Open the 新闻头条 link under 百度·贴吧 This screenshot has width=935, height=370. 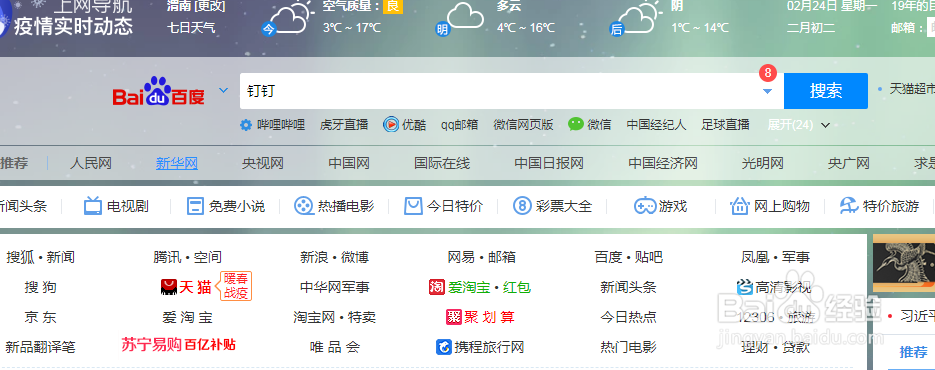click(629, 287)
